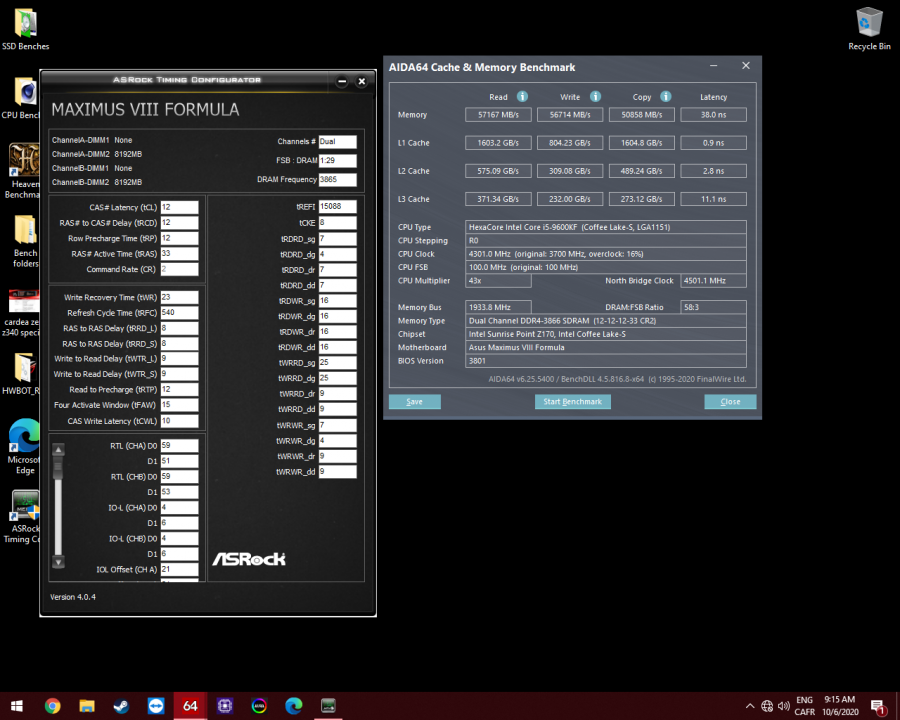Expand hidden icons in the system tray

pyautogui.click(x=750, y=706)
